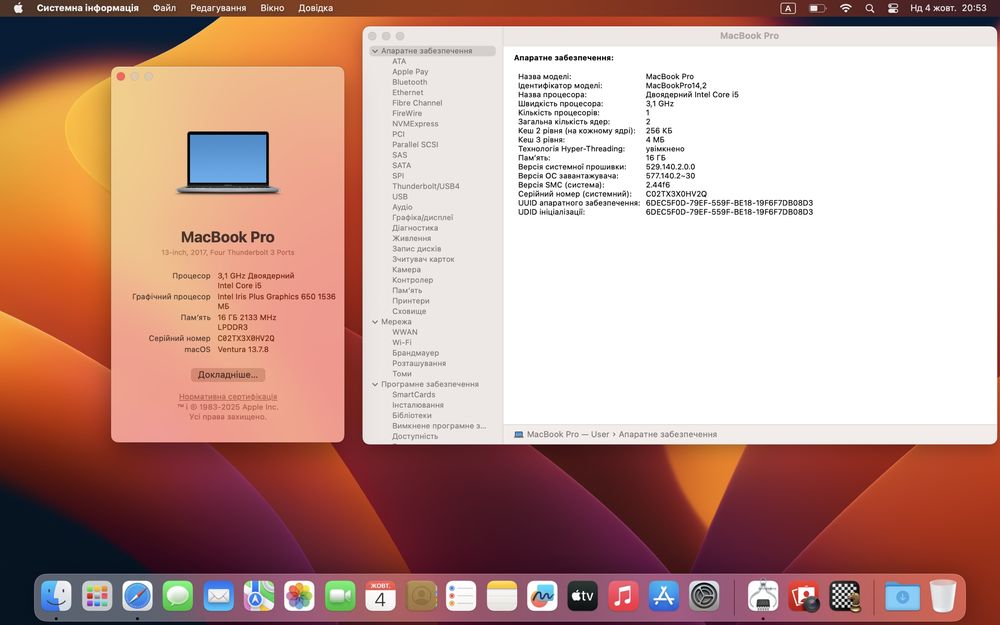Close the About This Mac window

coord(121,77)
